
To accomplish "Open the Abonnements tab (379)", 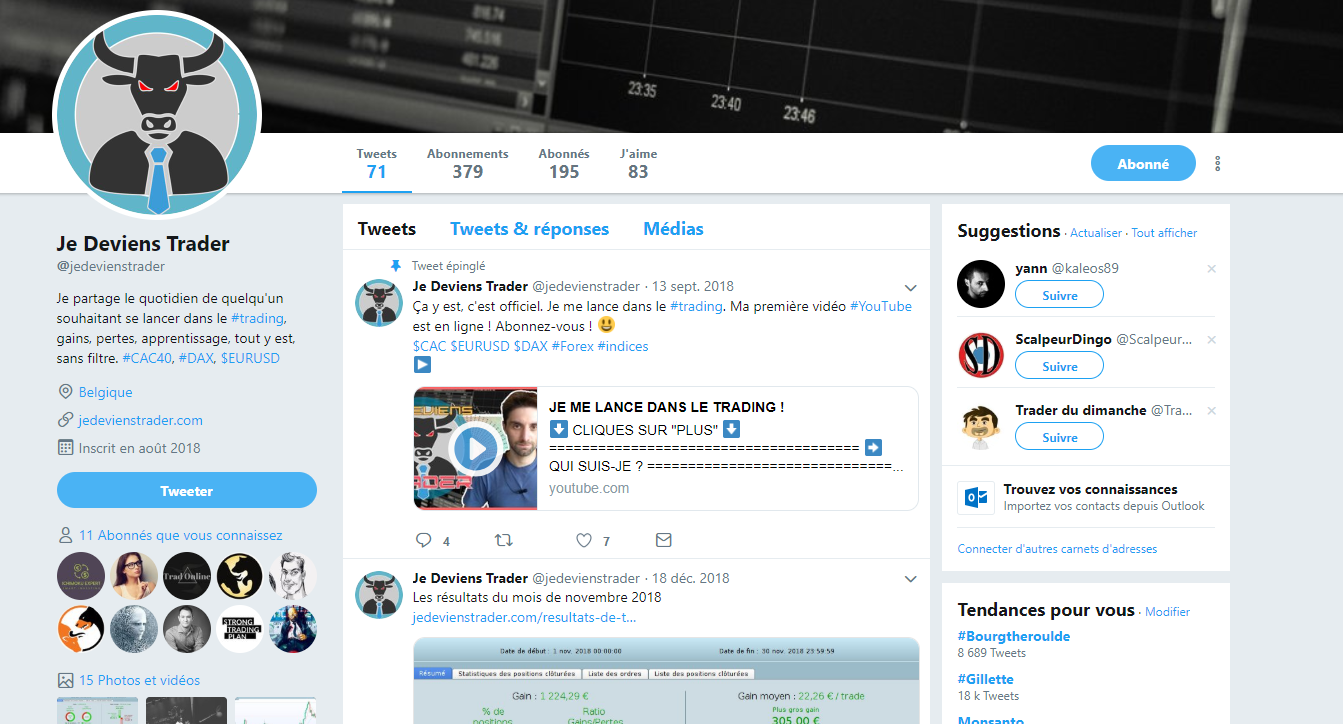I will coord(468,164).
